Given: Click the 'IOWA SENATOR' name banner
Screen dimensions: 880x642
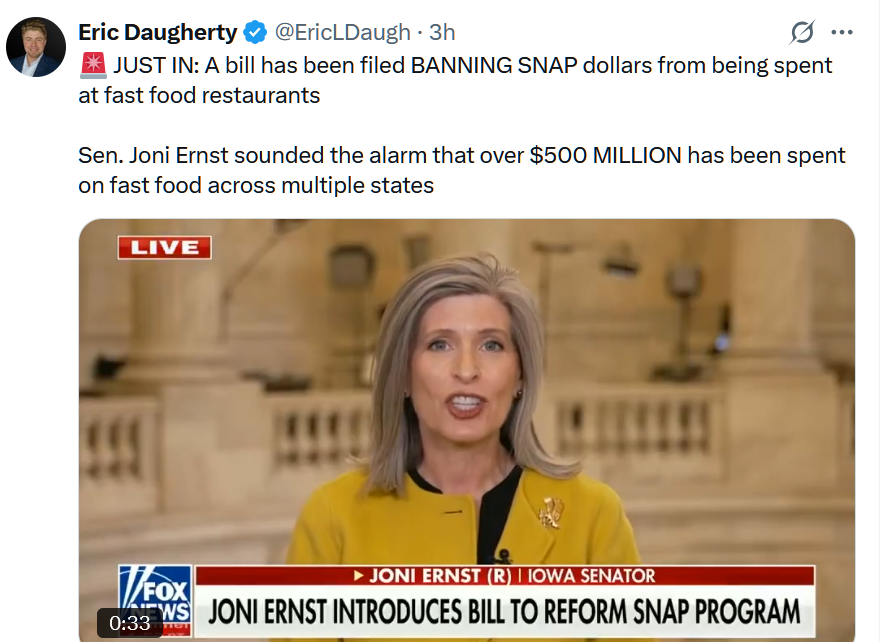Looking at the screenshot, I should (x=592, y=576).
